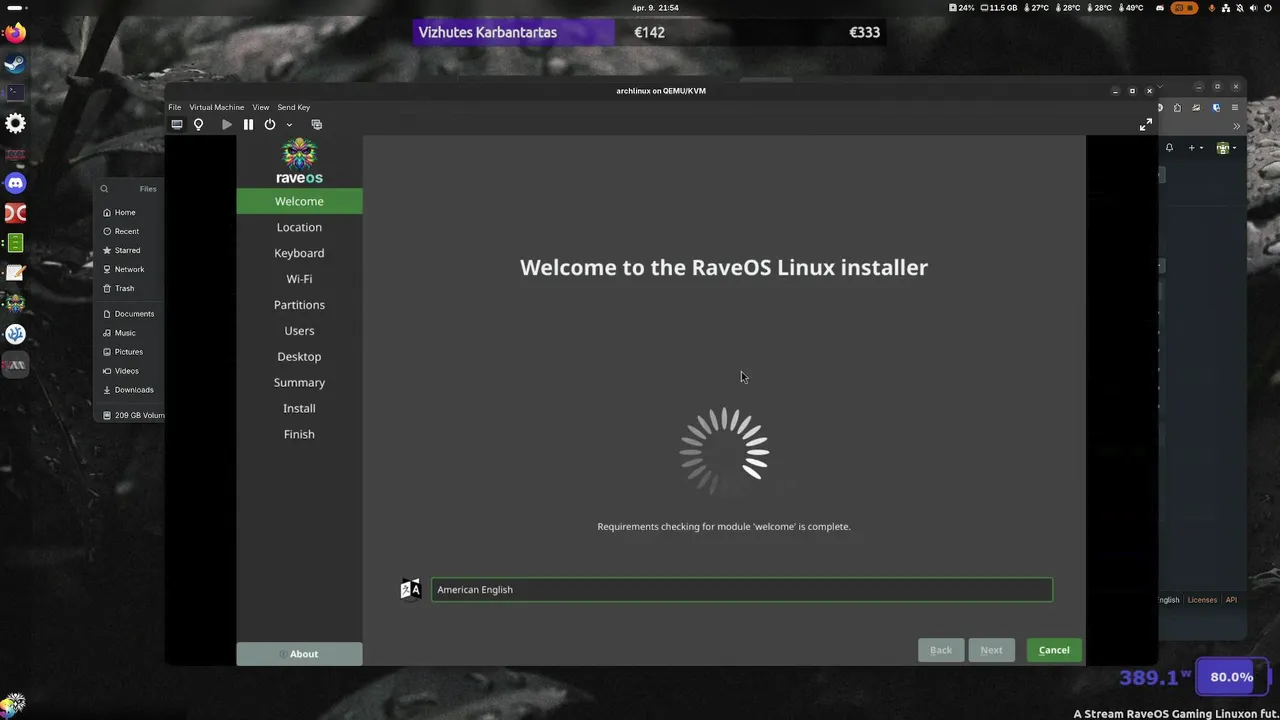Open Recent in the Files window

[126, 231]
